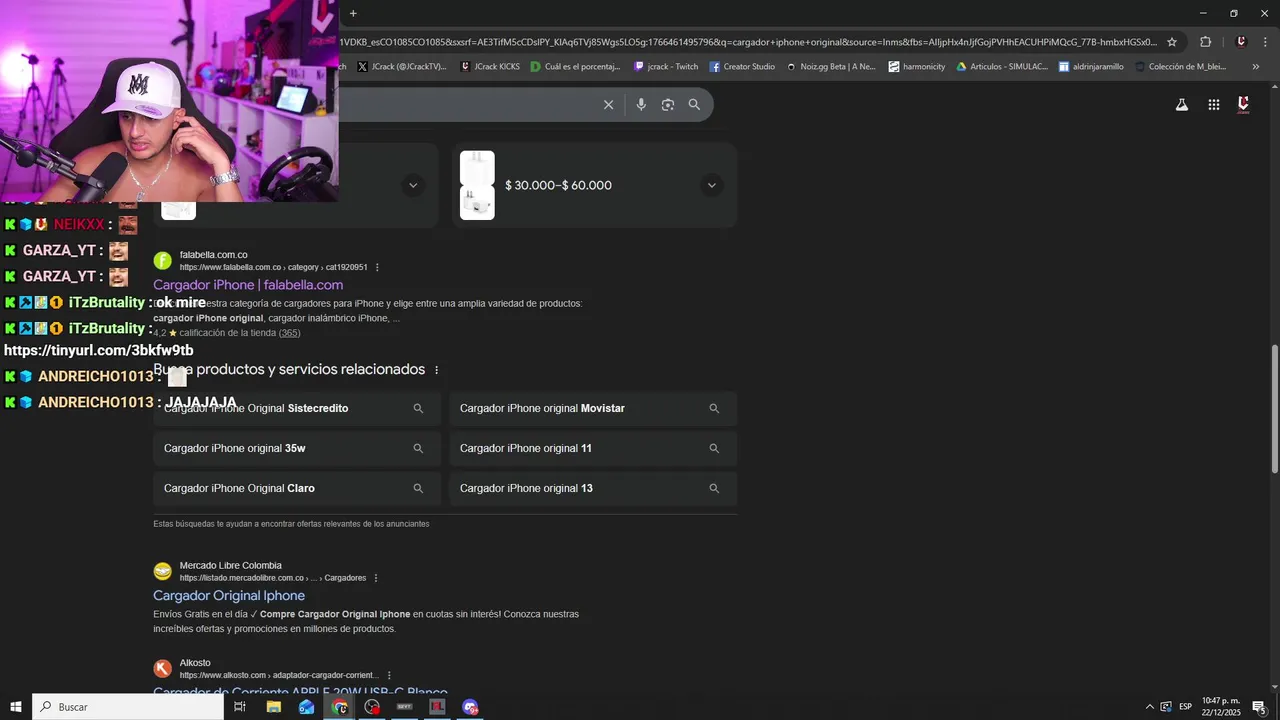
Task: Click the charger thumbnail in price card
Action: tap(477, 185)
